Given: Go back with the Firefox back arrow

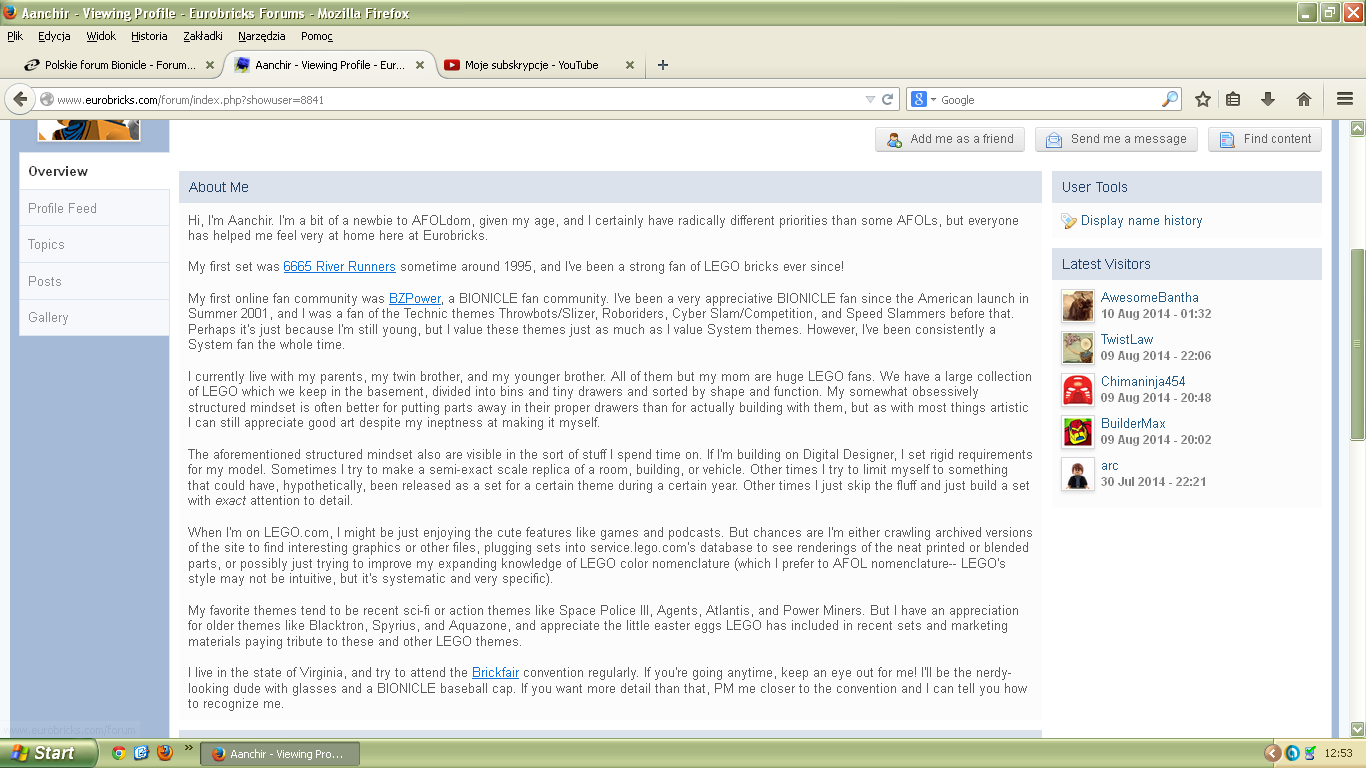Looking at the screenshot, I should (20, 99).
